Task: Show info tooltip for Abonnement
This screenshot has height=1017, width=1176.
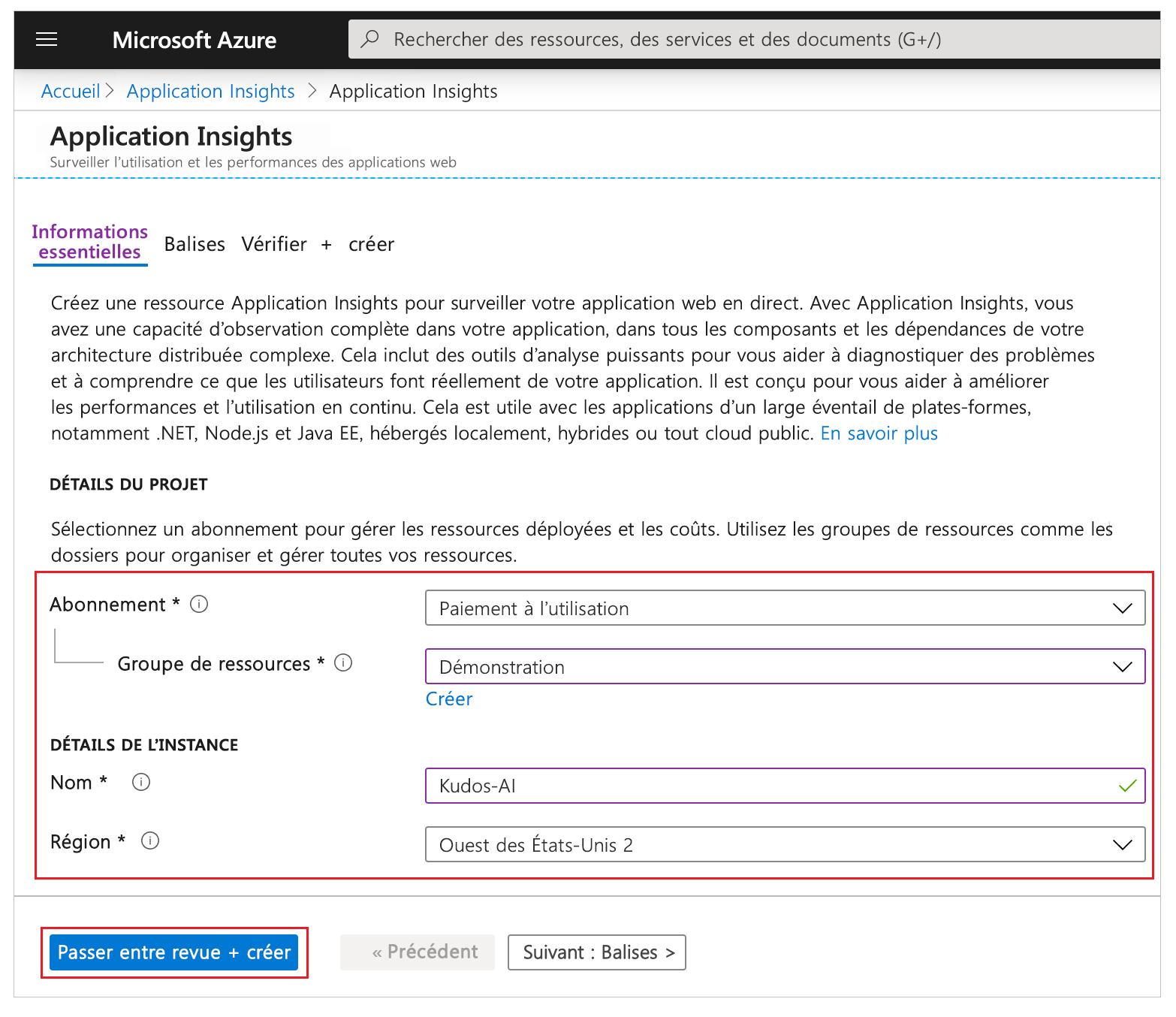Action: coord(199,604)
